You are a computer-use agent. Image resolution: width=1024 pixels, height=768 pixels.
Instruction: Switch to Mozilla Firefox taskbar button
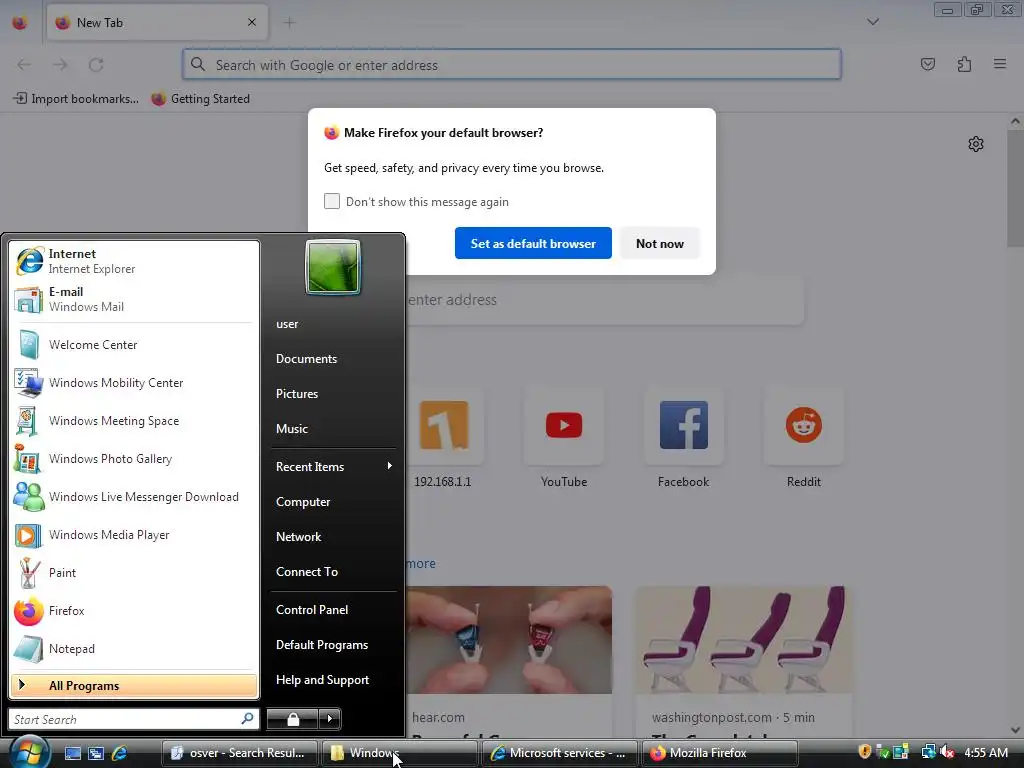click(x=720, y=753)
